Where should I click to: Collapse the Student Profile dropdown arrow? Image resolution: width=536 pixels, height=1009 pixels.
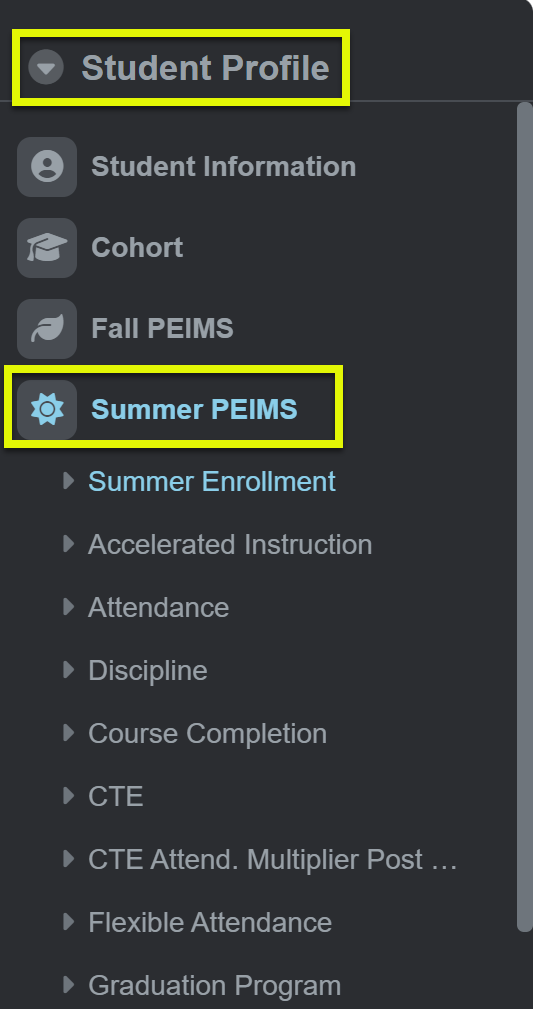(46, 67)
